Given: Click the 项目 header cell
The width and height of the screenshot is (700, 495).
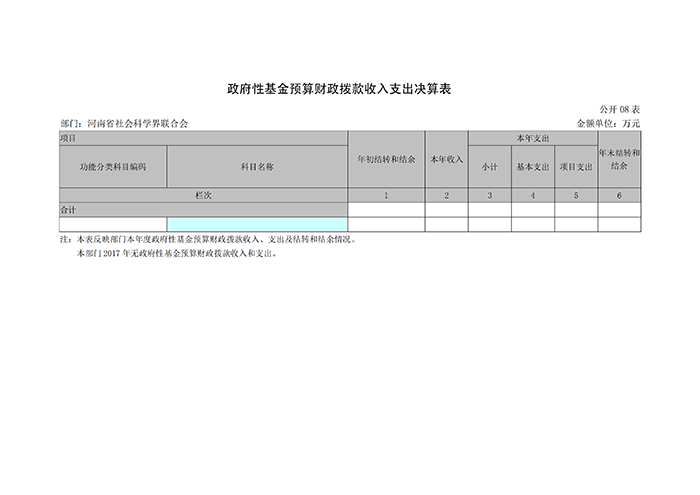Looking at the screenshot, I should click(x=204, y=138).
